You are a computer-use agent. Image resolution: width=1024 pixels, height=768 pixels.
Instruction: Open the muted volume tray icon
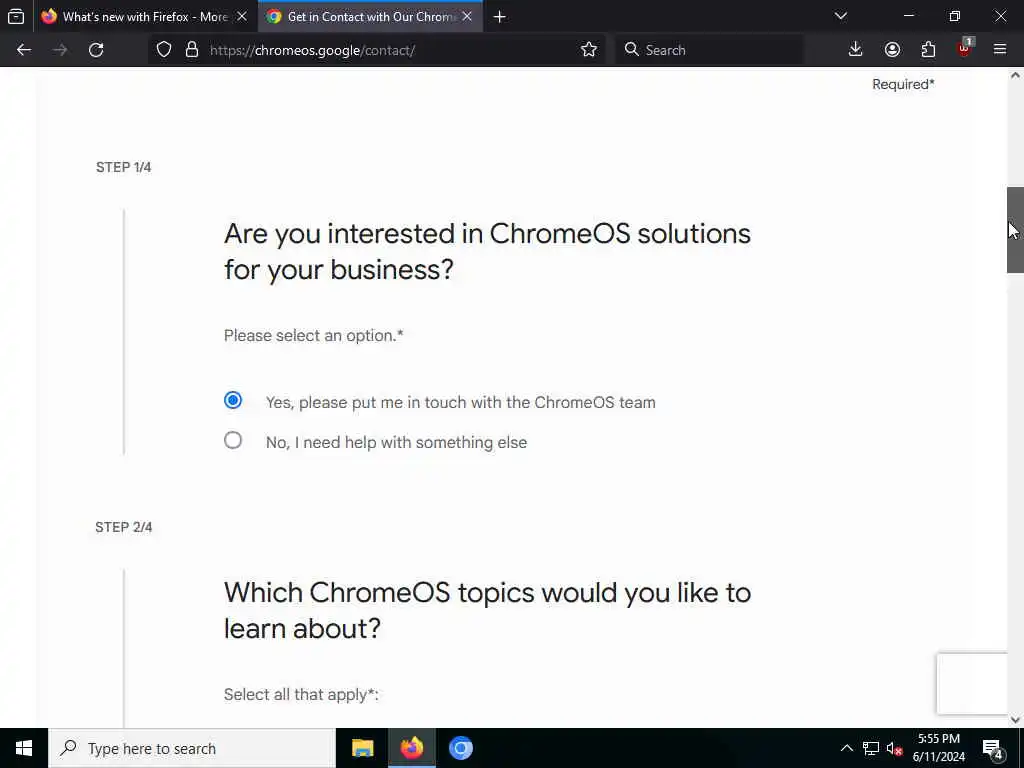[894, 748]
